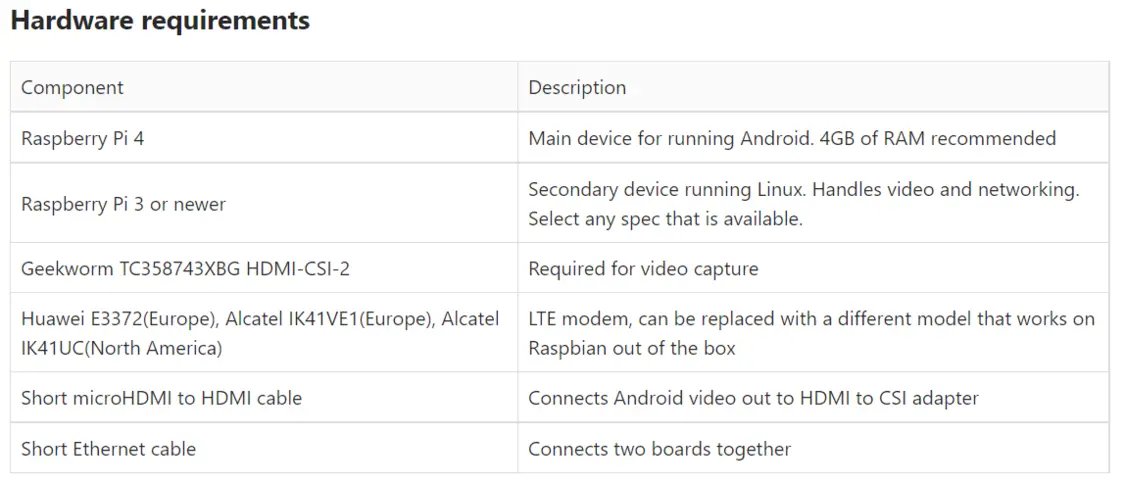The height and width of the screenshot is (483, 1125).
Task: Select the Short microHDMI to HDMI cable cell
Action: (161, 398)
